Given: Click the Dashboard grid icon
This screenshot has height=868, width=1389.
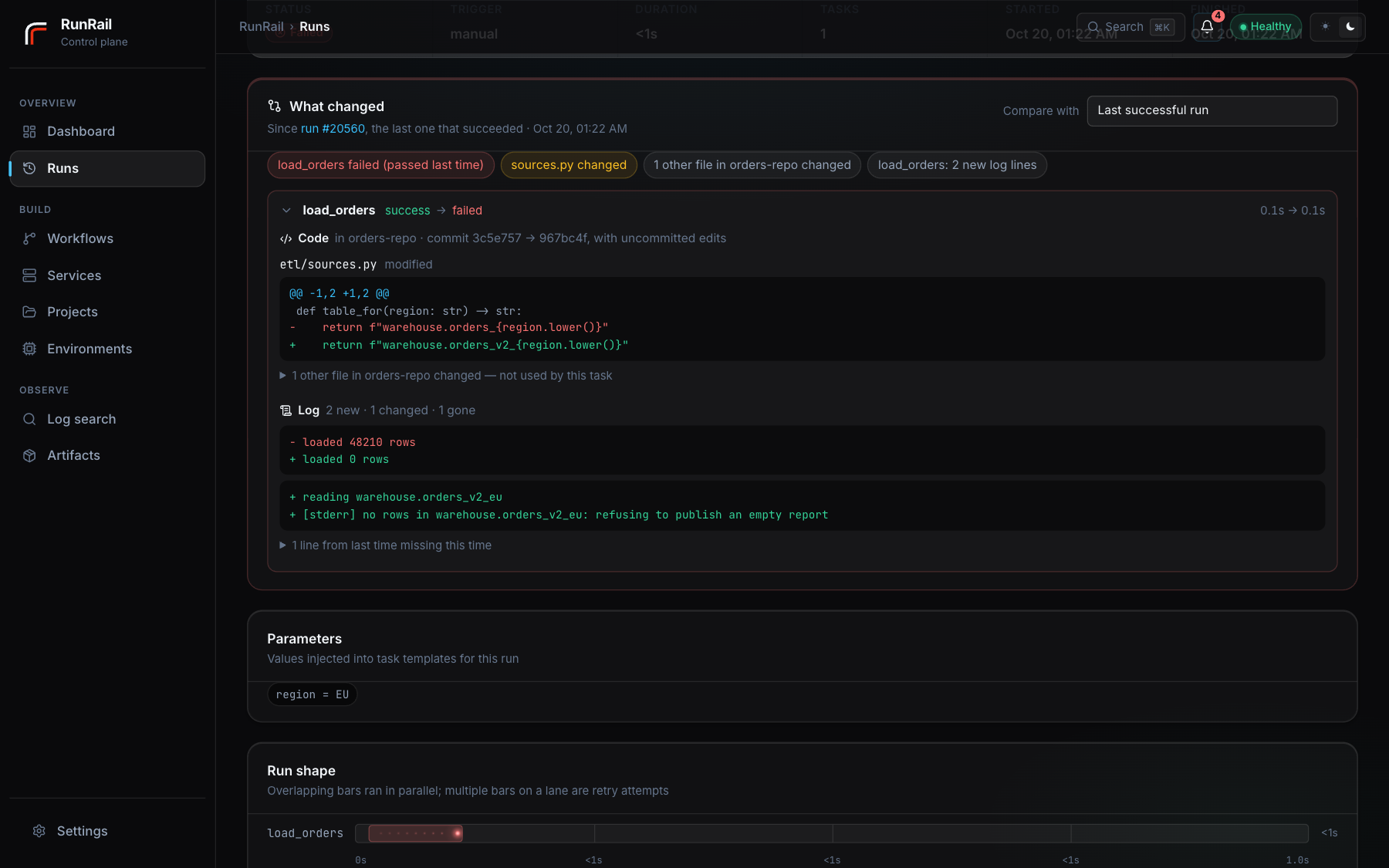Looking at the screenshot, I should click(29, 132).
